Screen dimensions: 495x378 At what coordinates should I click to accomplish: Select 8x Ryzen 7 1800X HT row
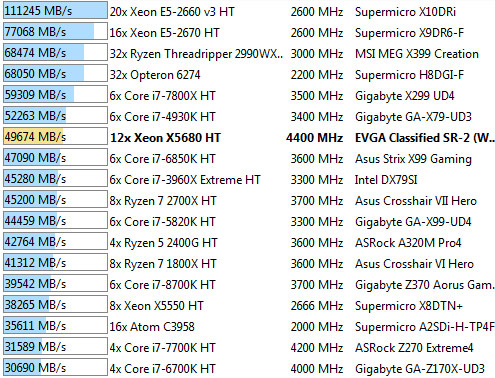(163, 264)
